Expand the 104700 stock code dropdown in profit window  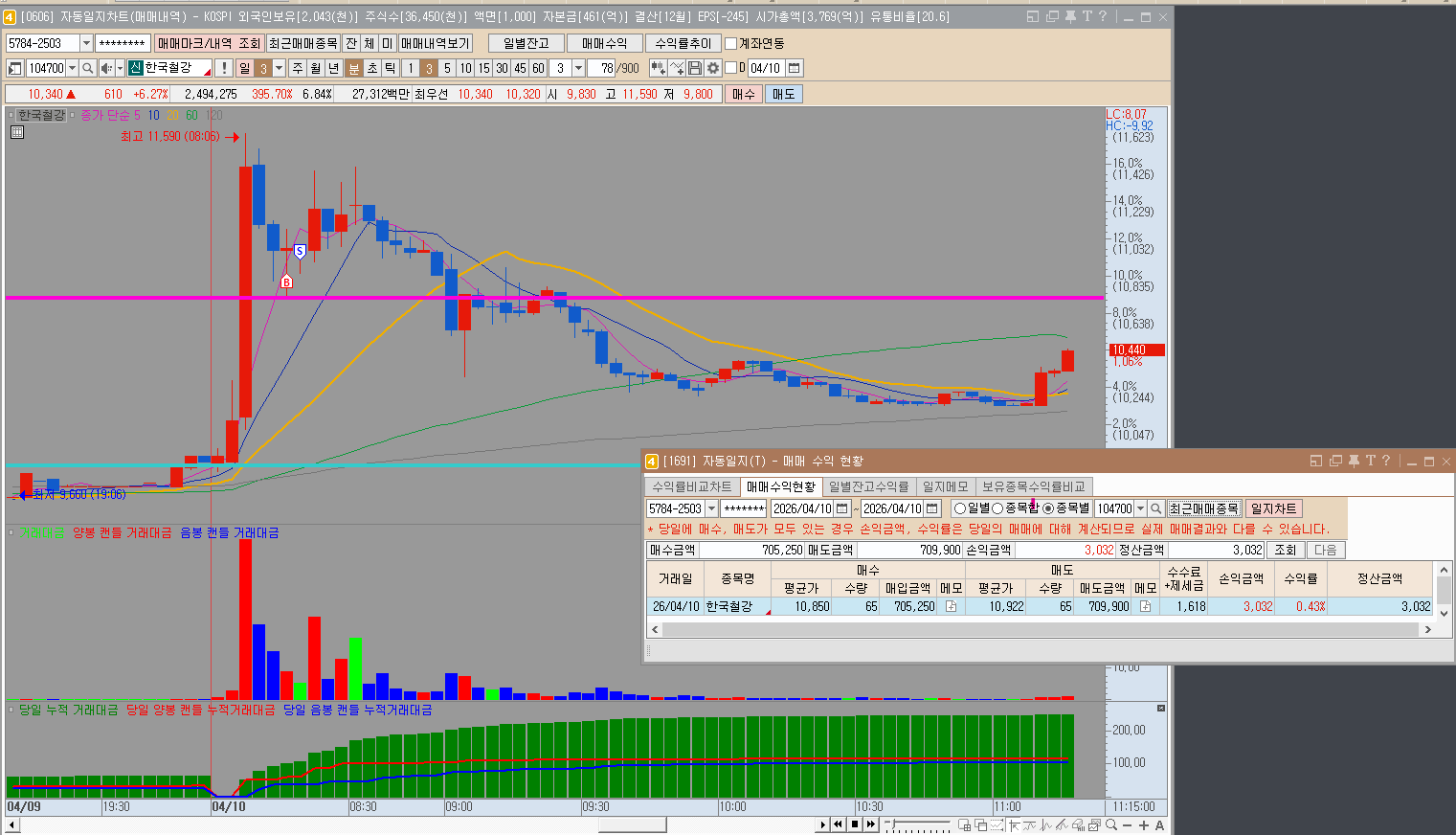click(x=1140, y=508)
